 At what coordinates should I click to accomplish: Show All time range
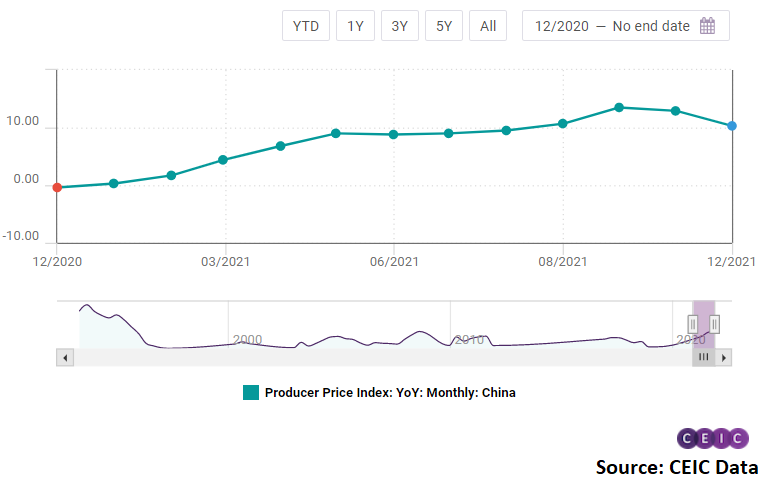pyautogui.click(x=488, y=26)
